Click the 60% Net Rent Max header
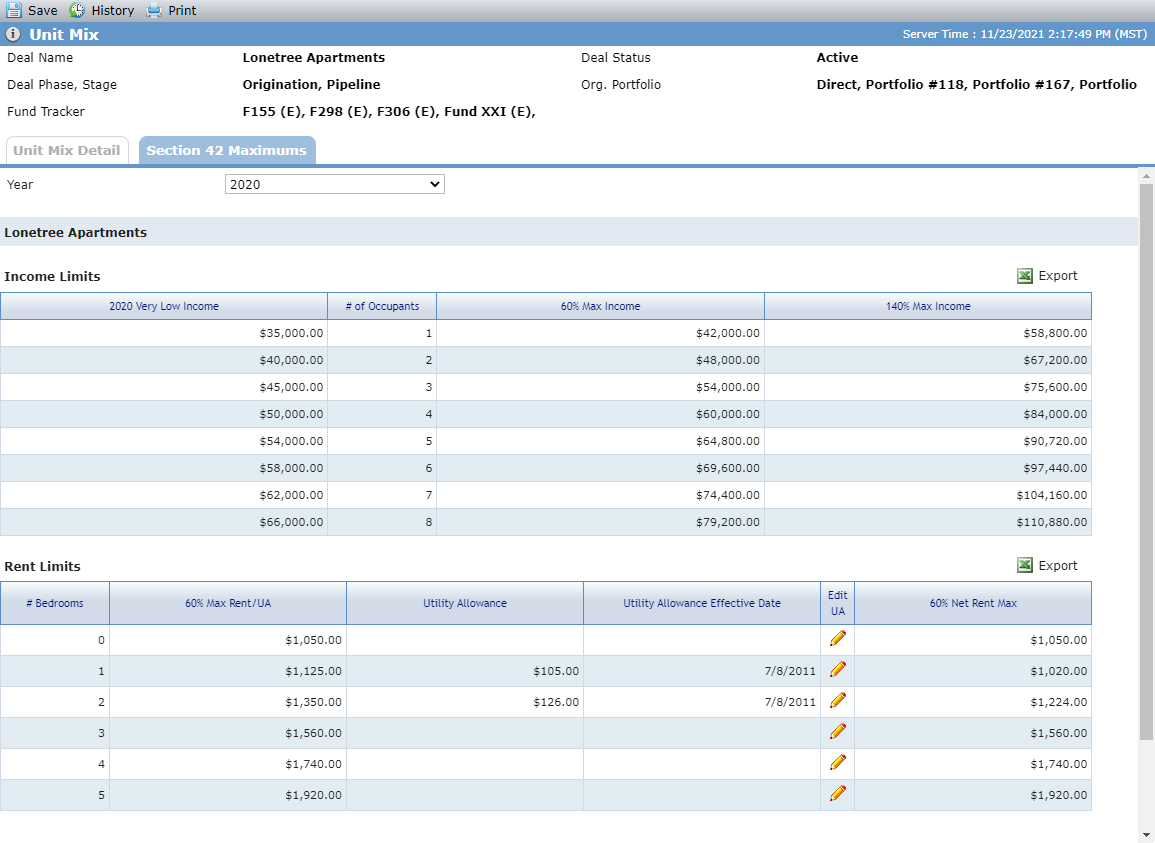Screen dimensions: 1155x843 (x=973, y=603)
